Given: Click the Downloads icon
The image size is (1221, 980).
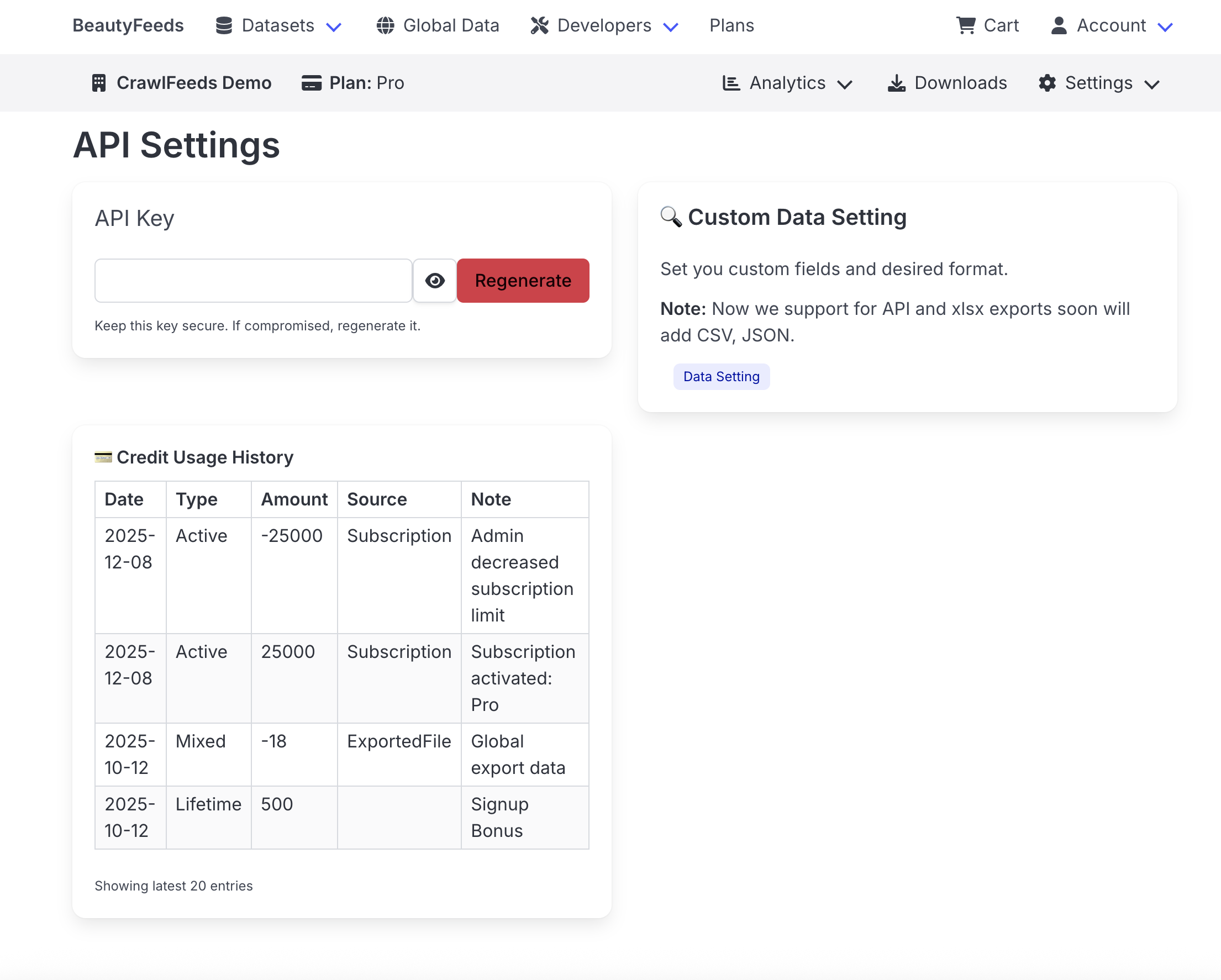Looking at the screenshot, I should (x=897, y=83).
